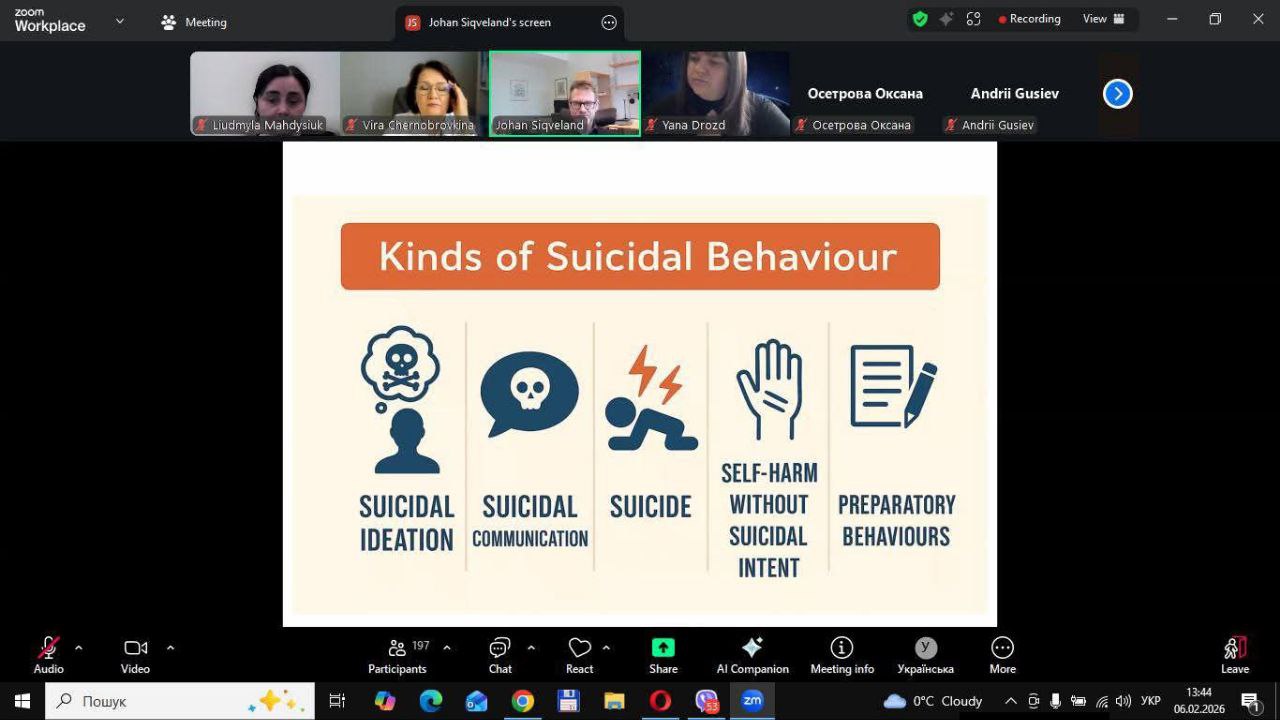This screenshot has height=720, width=1280.
Task: Expand the video settings arrow
Action: pos(170,648)
